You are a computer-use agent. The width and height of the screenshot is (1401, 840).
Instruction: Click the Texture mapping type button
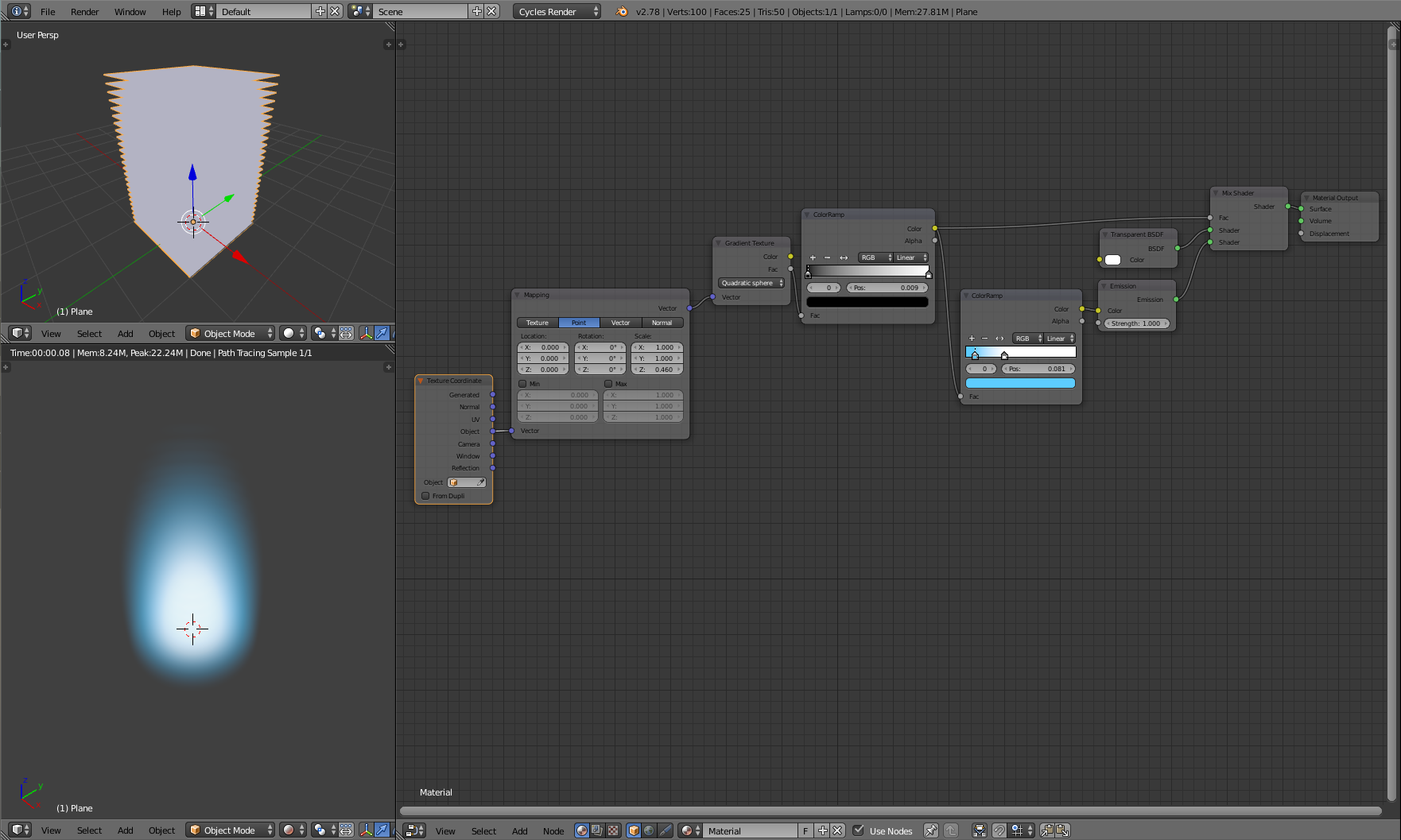pos(538,323)
